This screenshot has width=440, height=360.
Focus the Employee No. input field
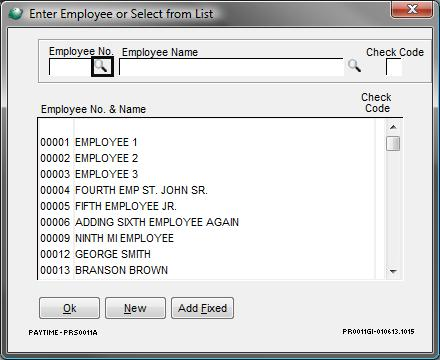[x=70, y=67]
